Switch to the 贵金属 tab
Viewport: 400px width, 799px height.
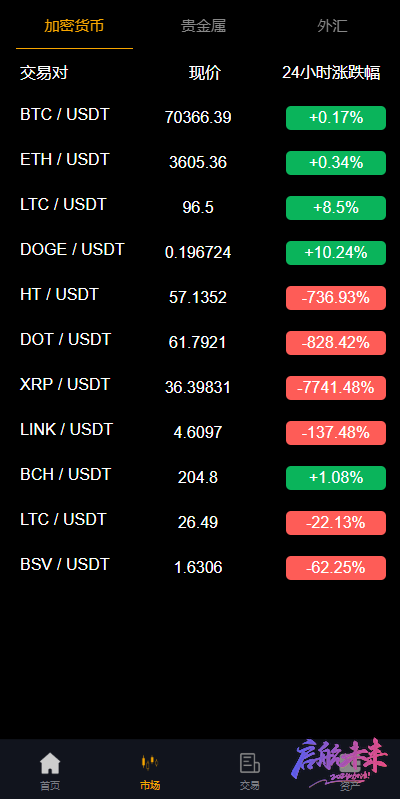(x=203, y=26)
